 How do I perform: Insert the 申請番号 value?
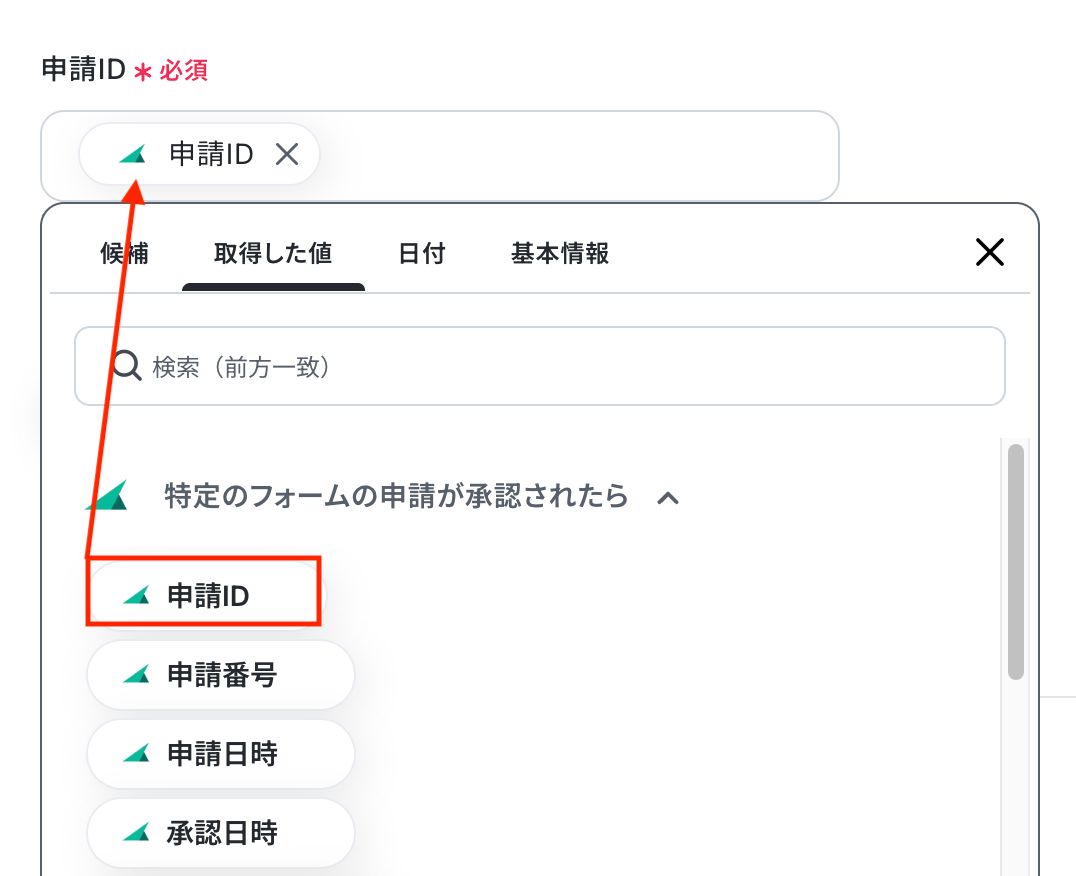pos(220,674)
